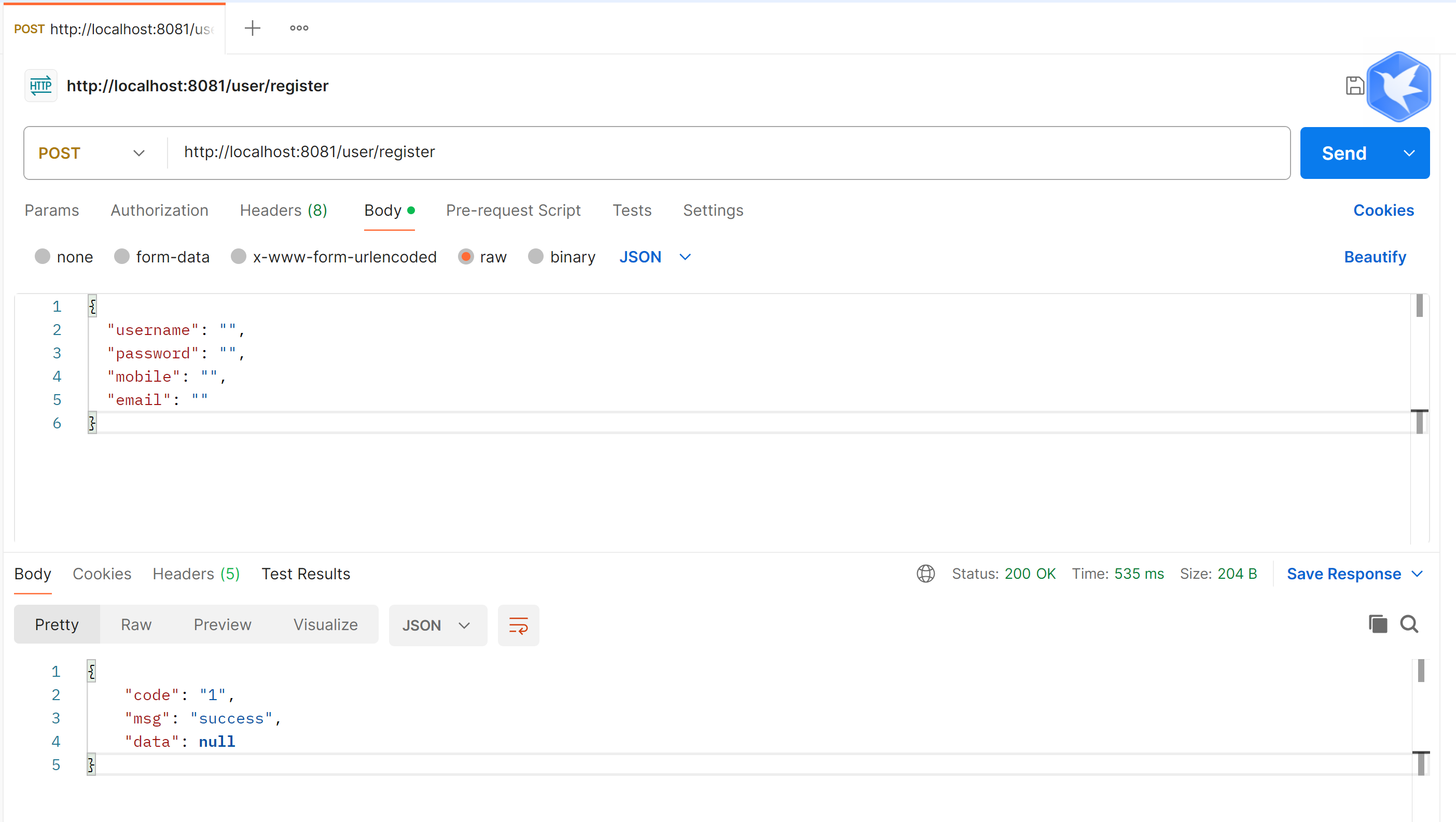The width and height of the screenshot is (1456, 822).
Task: Click the blue bird hexagon icon
Action: [x=1398, y=87]
